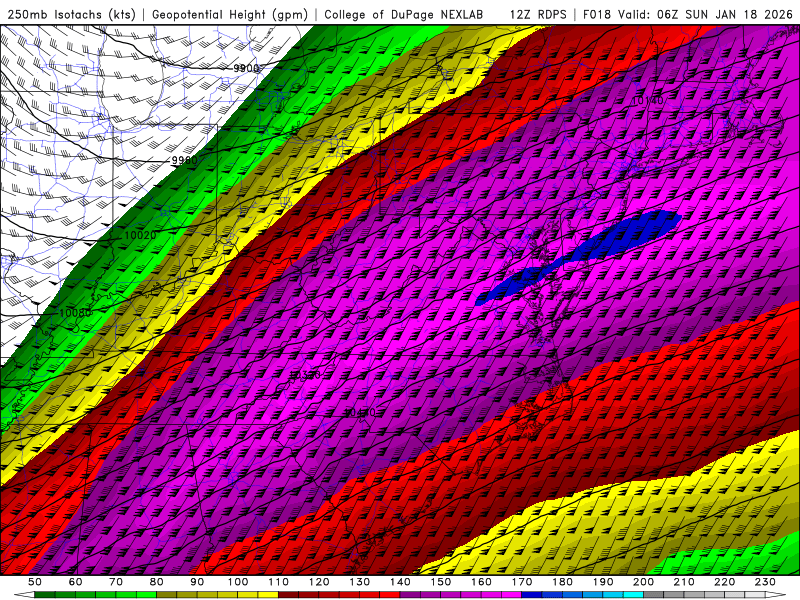Click the '80' value on the color scale
Screen dimensions: 800x600
(157, 582)
